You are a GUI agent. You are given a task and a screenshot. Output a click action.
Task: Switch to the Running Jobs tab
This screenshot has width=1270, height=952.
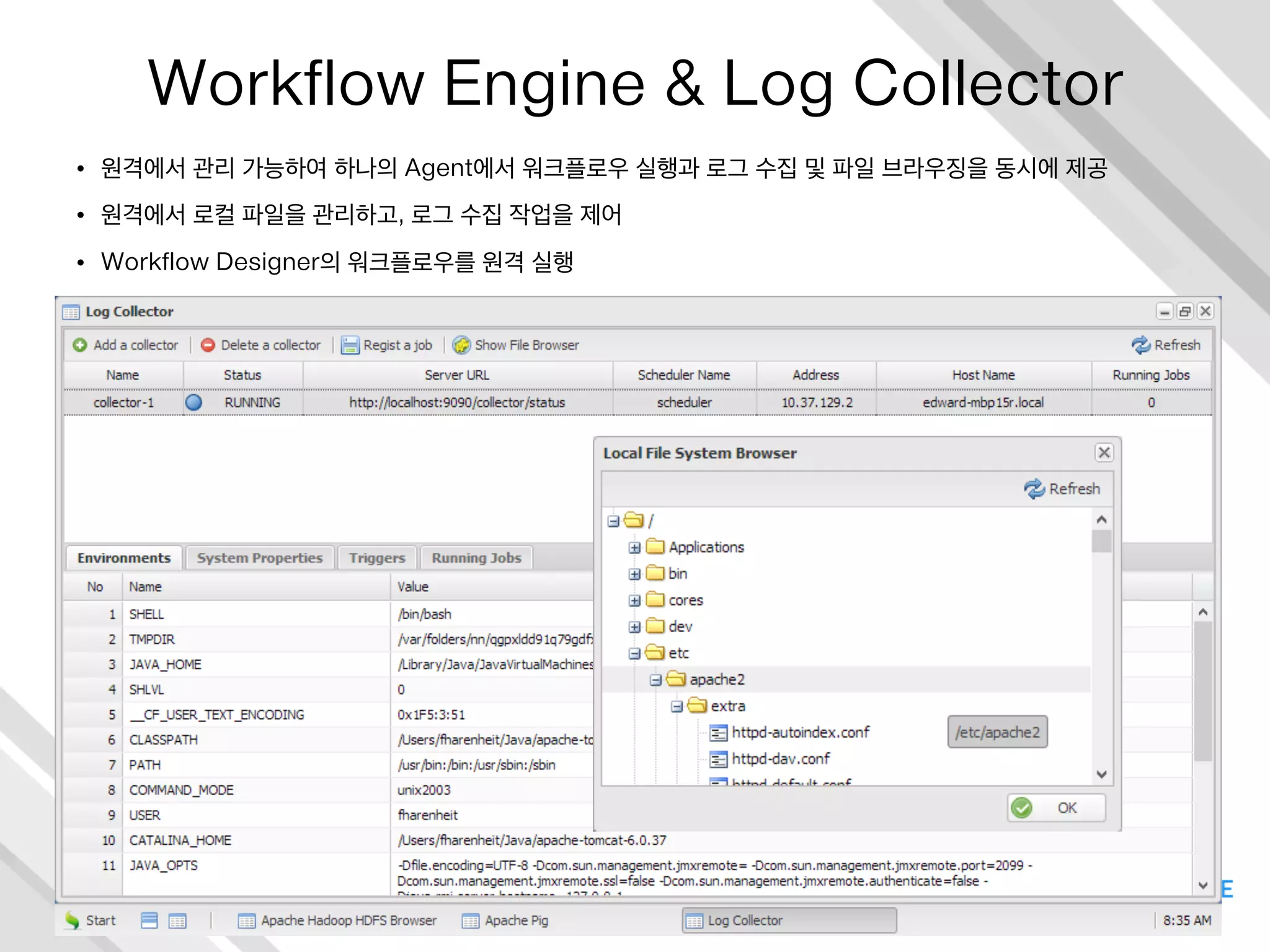476,558
